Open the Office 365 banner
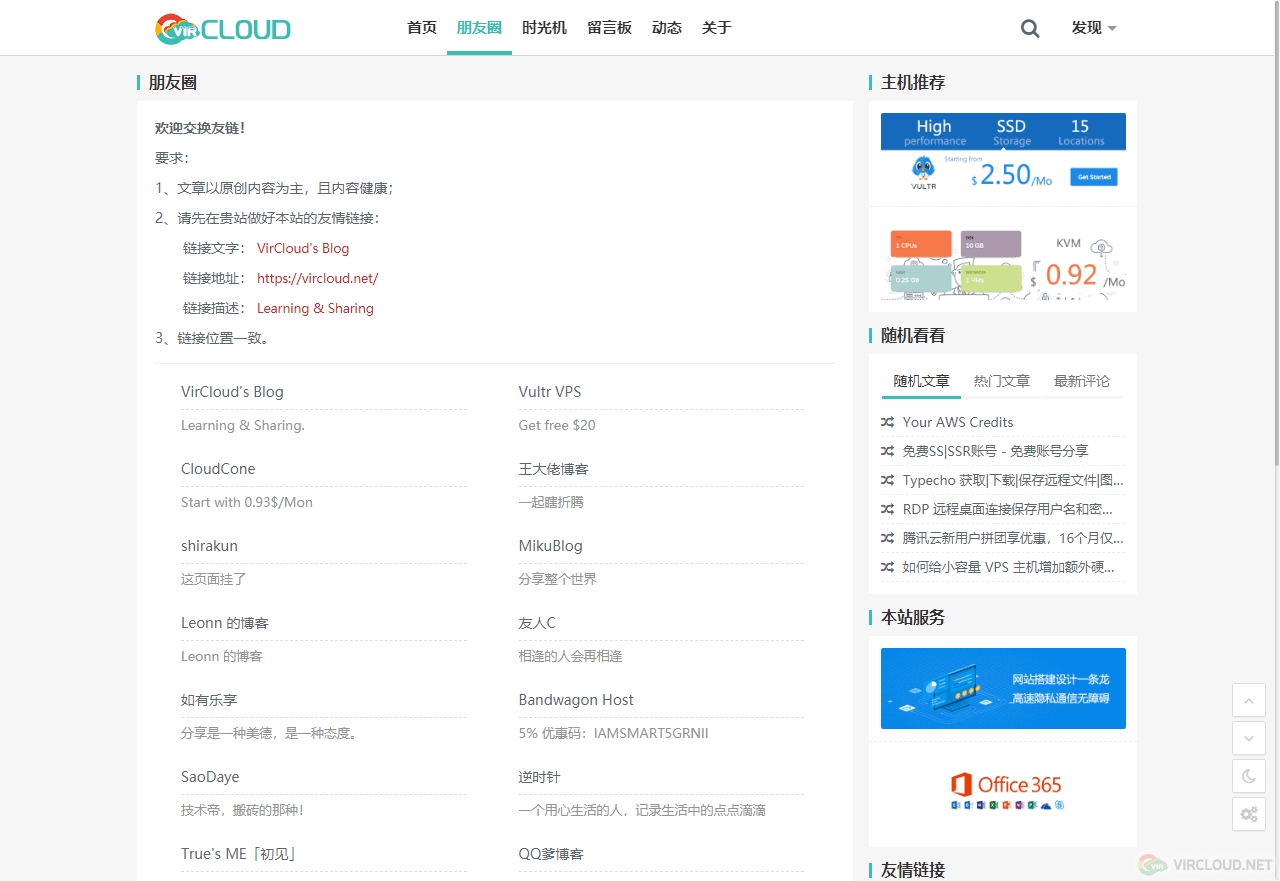 tap(1003, 795)
